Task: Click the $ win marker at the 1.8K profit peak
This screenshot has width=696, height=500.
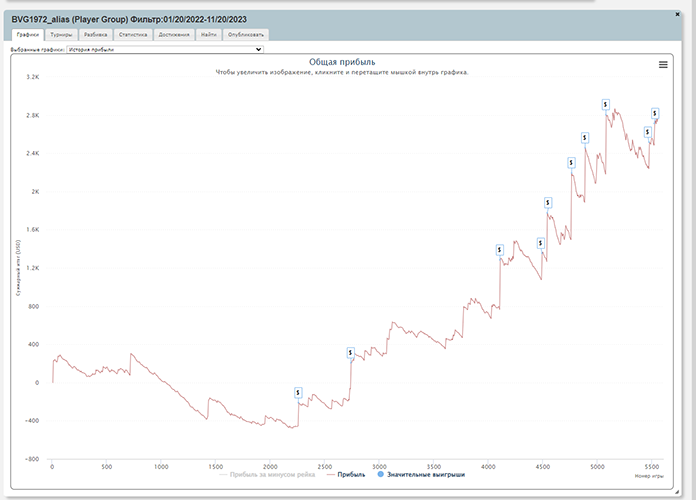Action: 548,203
